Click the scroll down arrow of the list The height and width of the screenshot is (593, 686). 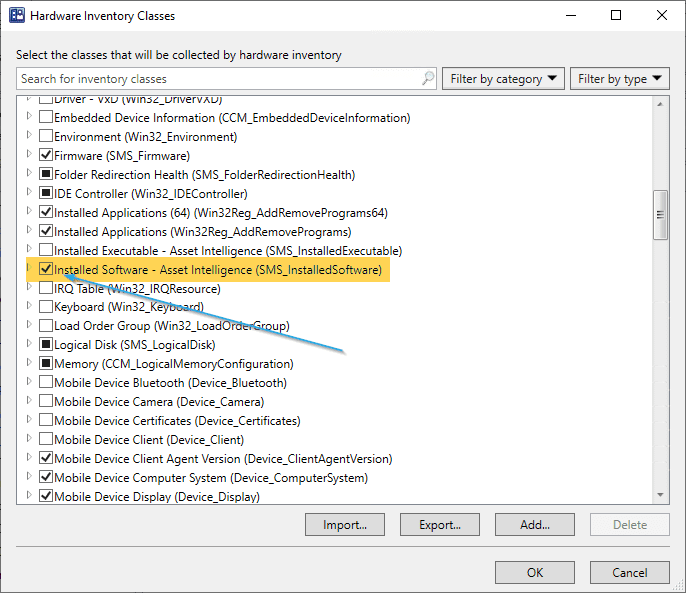point(660,495)
